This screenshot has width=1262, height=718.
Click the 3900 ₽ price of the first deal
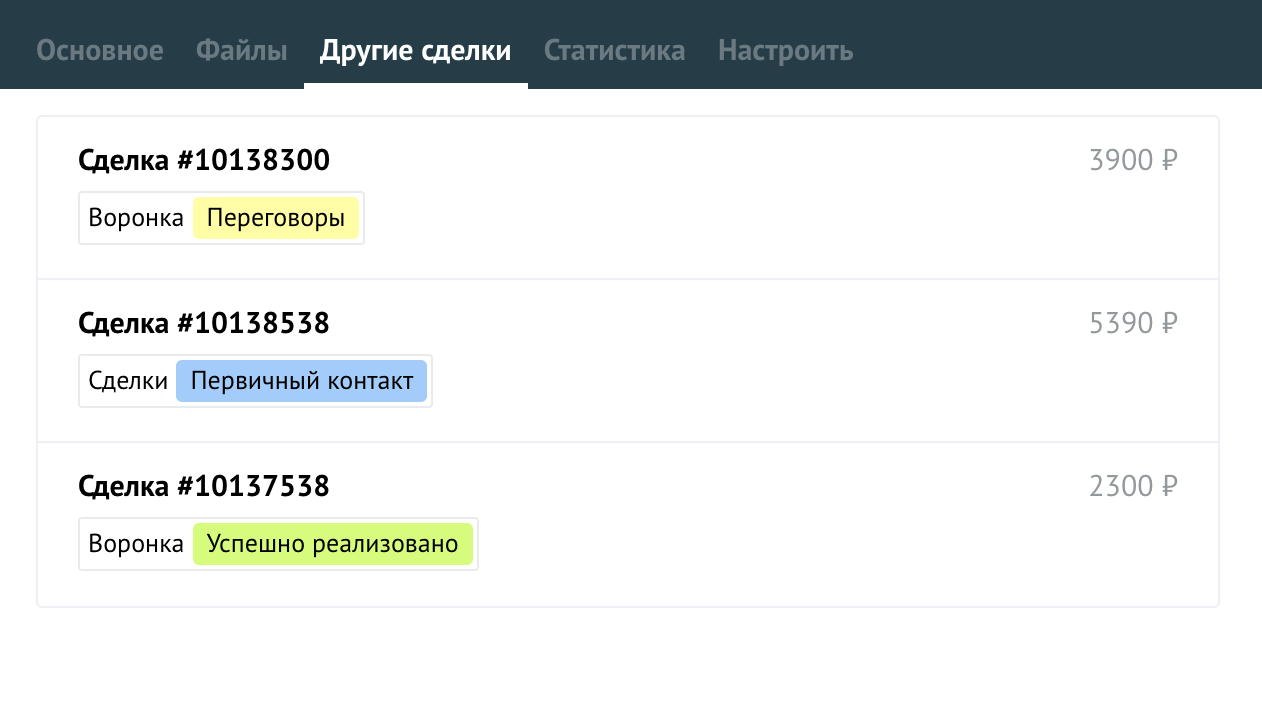(1134, 158)
